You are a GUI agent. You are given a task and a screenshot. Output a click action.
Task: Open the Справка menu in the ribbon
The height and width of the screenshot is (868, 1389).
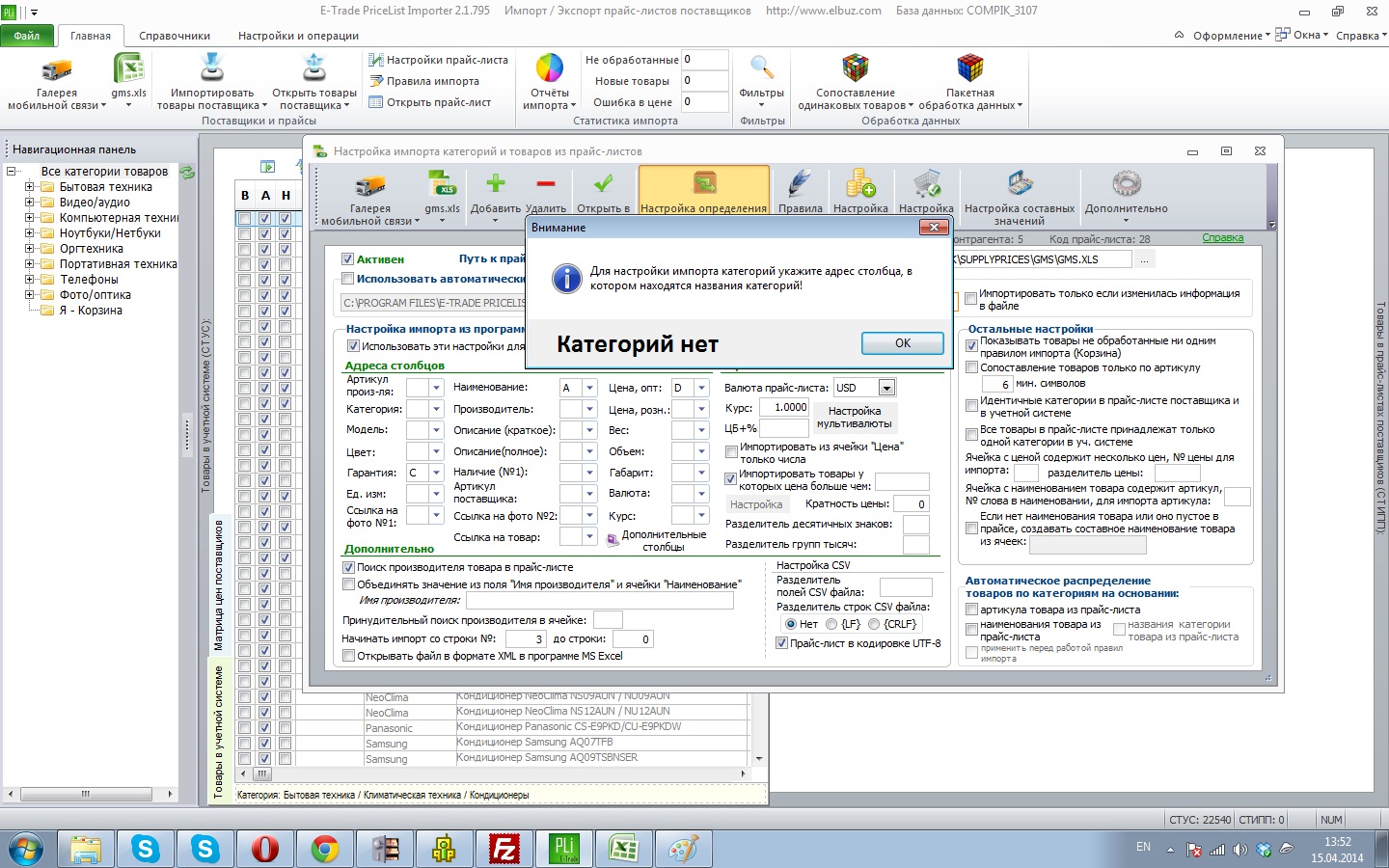pos(1361,36)
